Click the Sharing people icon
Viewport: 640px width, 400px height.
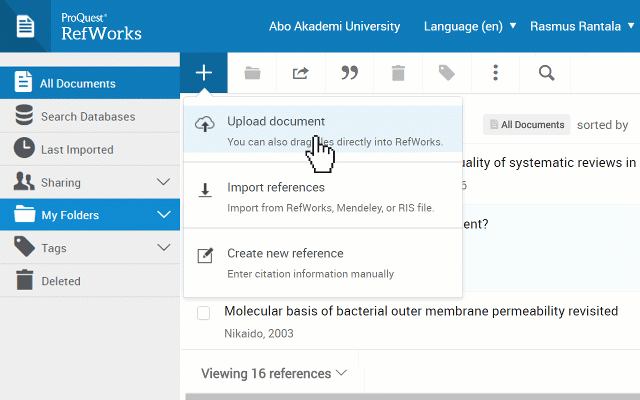pos(24,181)
